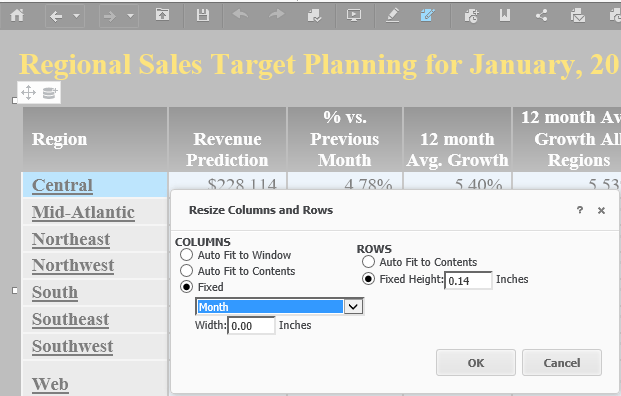Screen dimensions: 621x396
Task: Open the Southwest region link
Action: click(x=72, y=346)
